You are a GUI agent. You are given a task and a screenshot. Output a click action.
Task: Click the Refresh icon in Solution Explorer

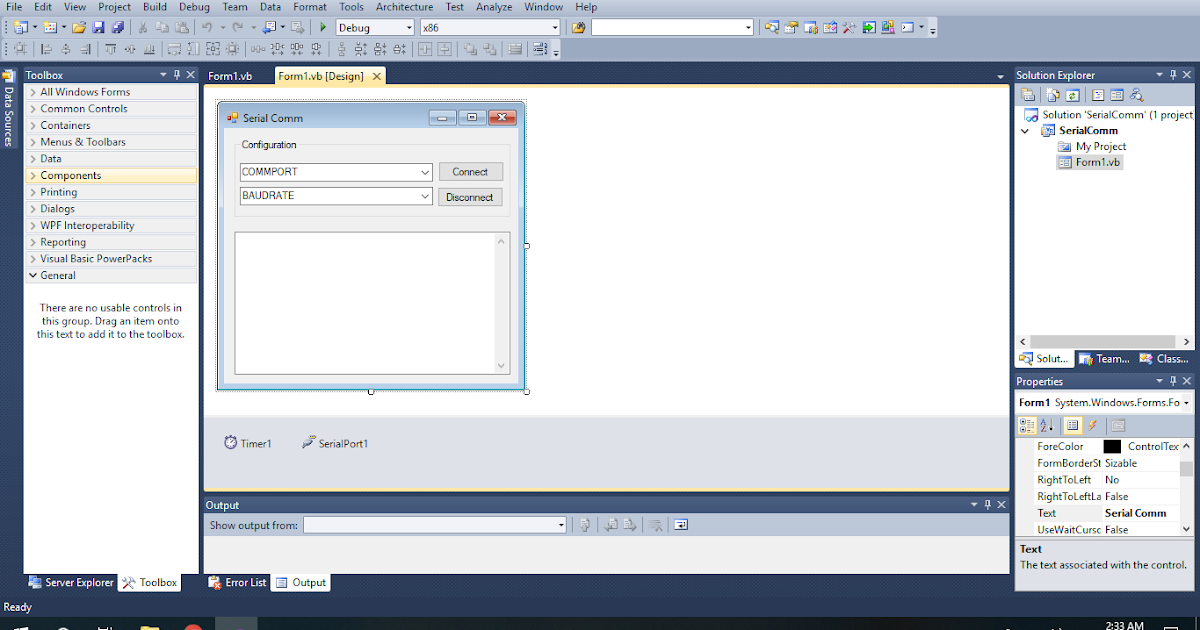point(1072,95)
